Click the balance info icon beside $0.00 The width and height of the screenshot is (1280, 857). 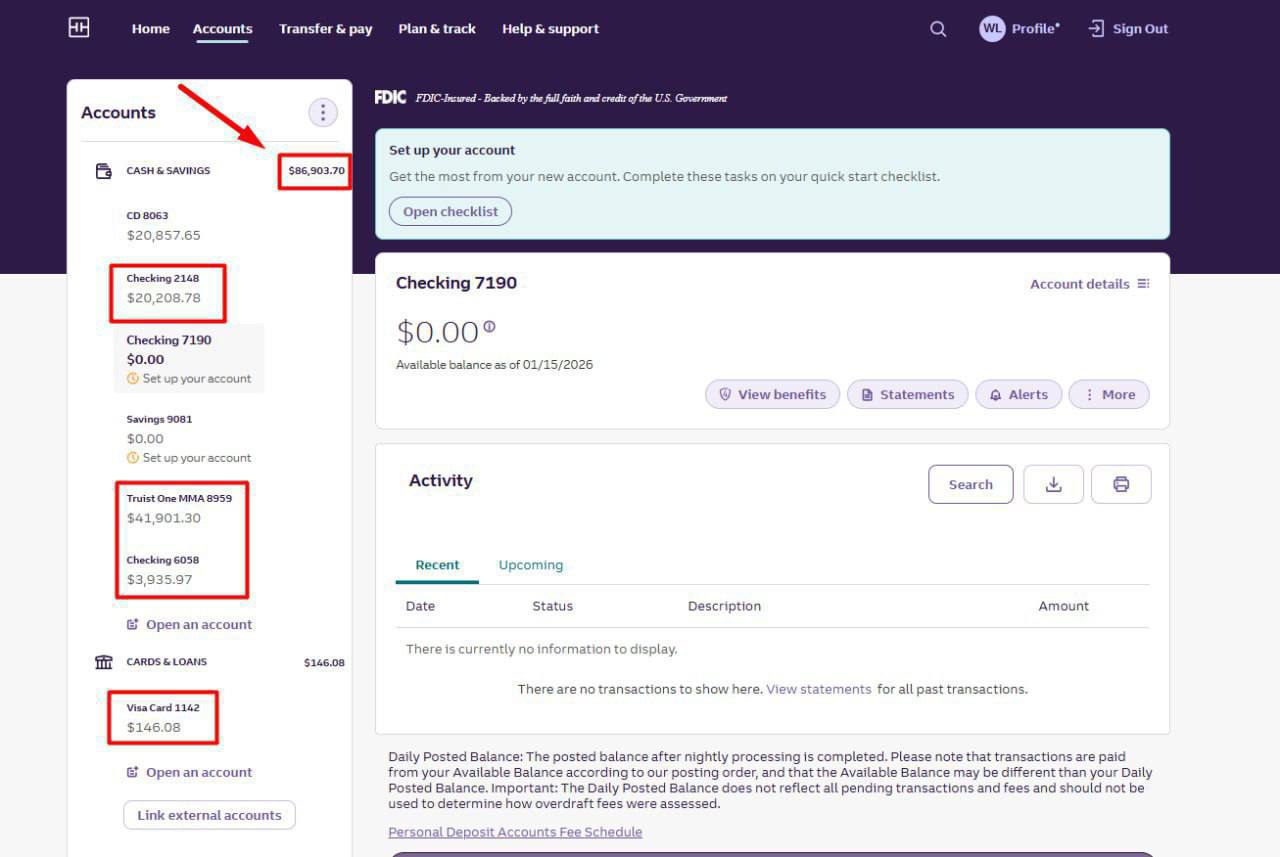pyautogui.click(x=489, y=327)
